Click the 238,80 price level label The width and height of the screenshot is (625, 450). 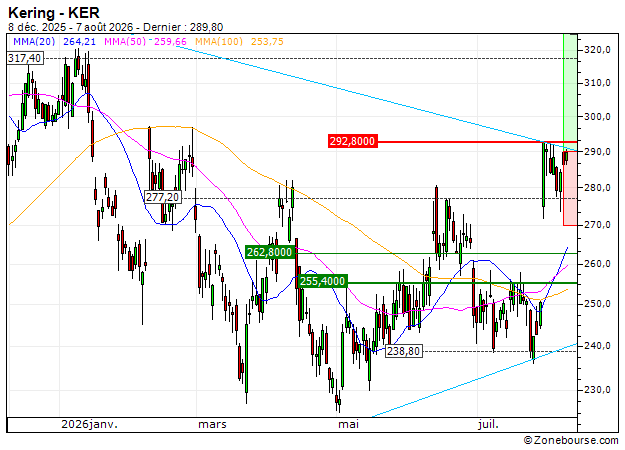coord(404,351)
